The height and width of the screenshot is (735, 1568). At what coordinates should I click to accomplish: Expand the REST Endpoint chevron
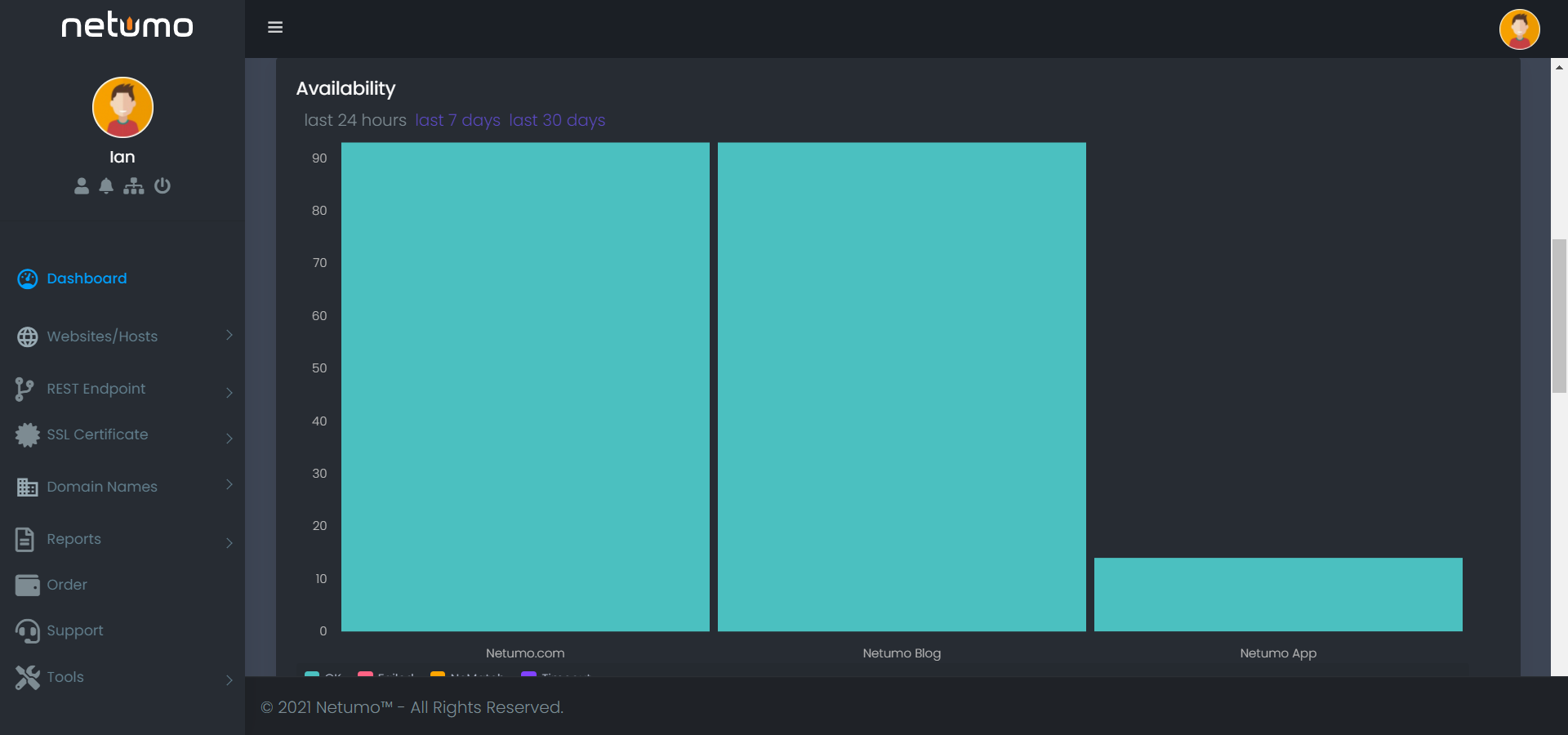click(x=229, y=393)
